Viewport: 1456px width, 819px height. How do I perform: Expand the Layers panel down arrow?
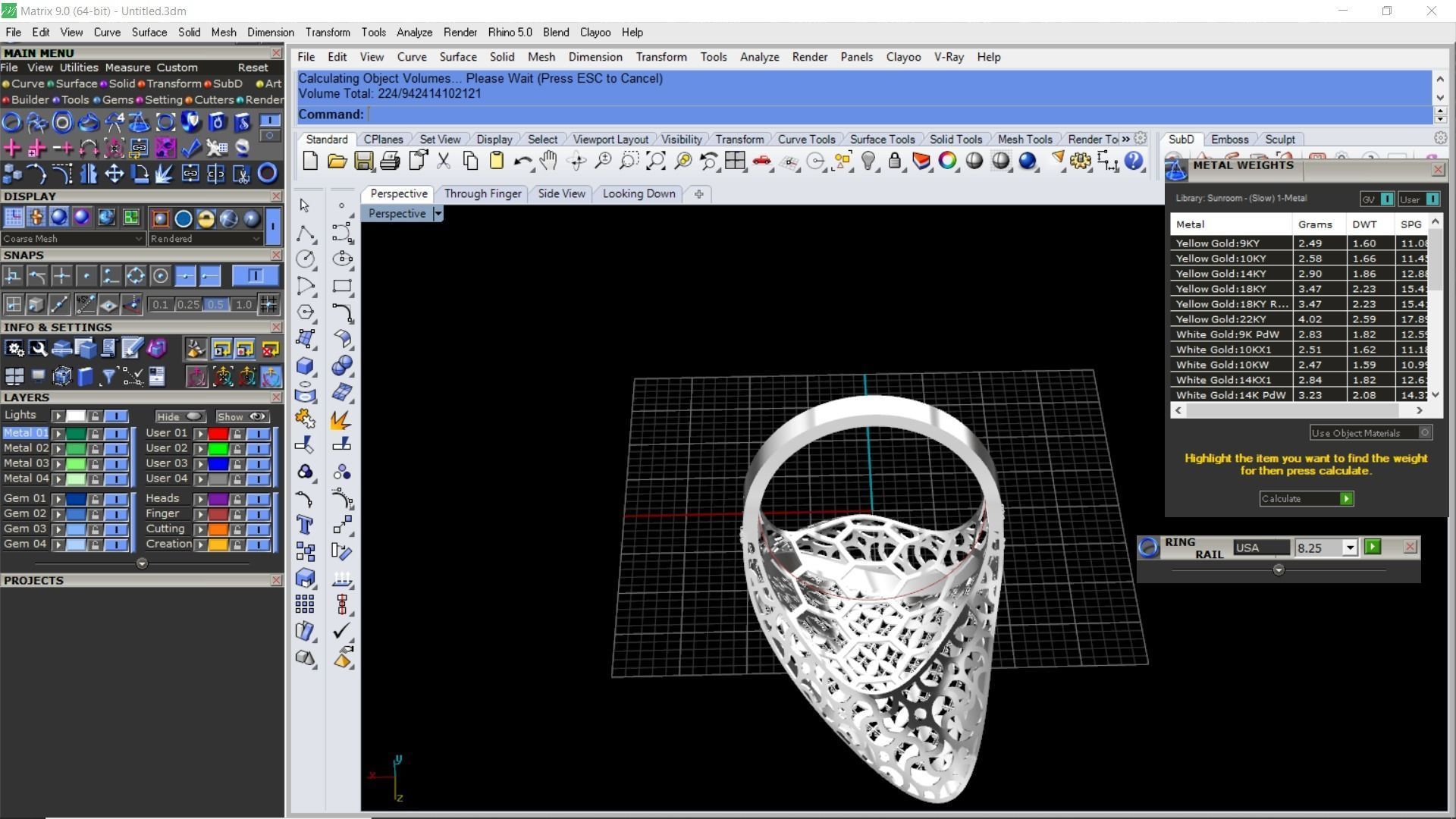click(142, 563)
